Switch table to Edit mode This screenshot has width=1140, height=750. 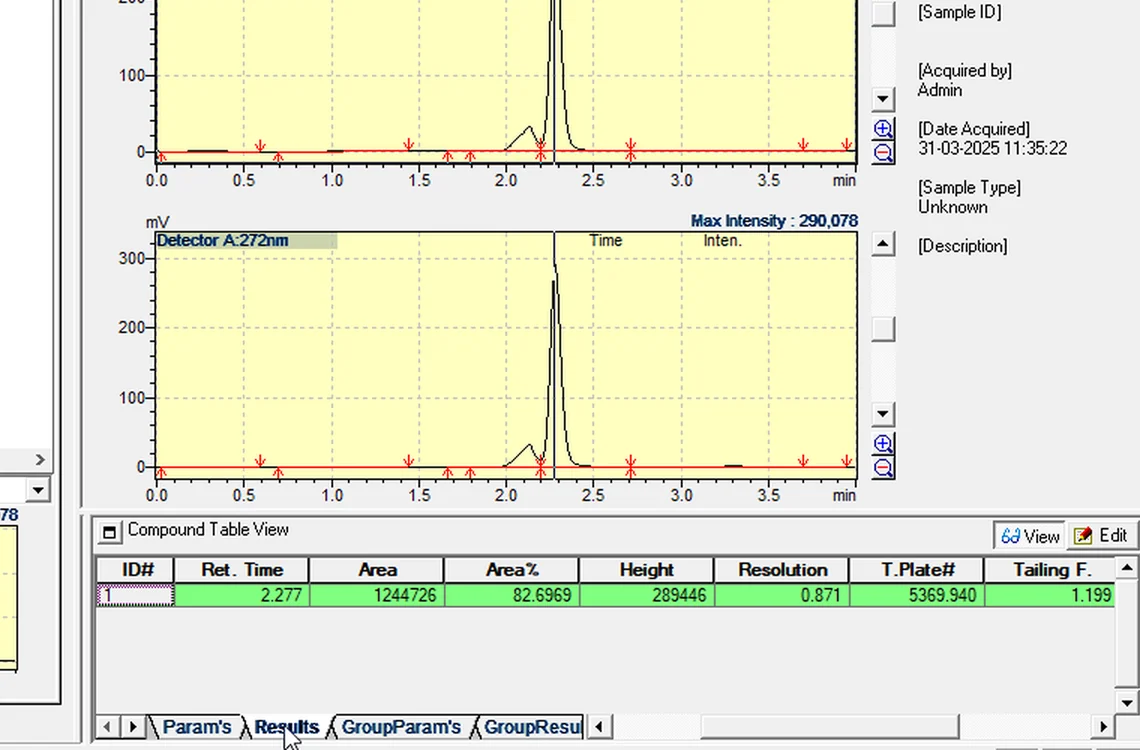(1100, 536)
